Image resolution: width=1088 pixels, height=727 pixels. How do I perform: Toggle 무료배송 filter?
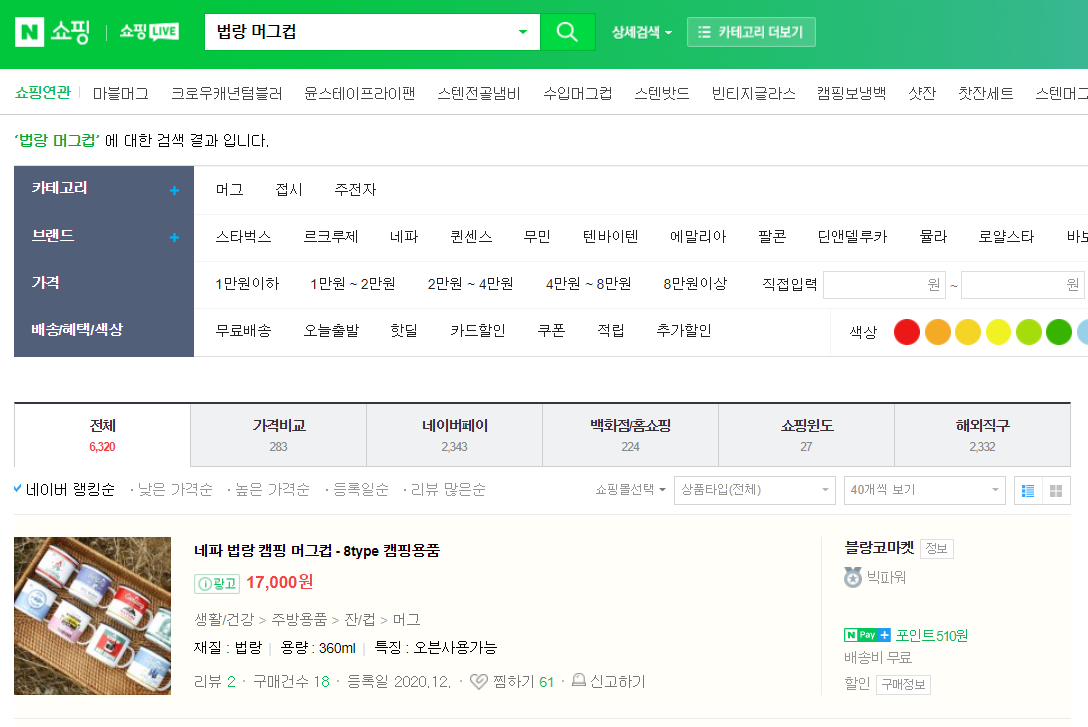pos(244,331)
